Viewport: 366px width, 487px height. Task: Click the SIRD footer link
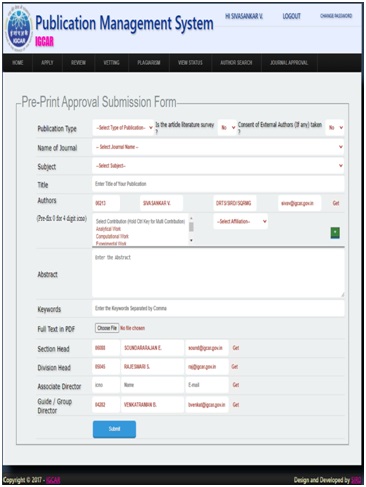356,480
